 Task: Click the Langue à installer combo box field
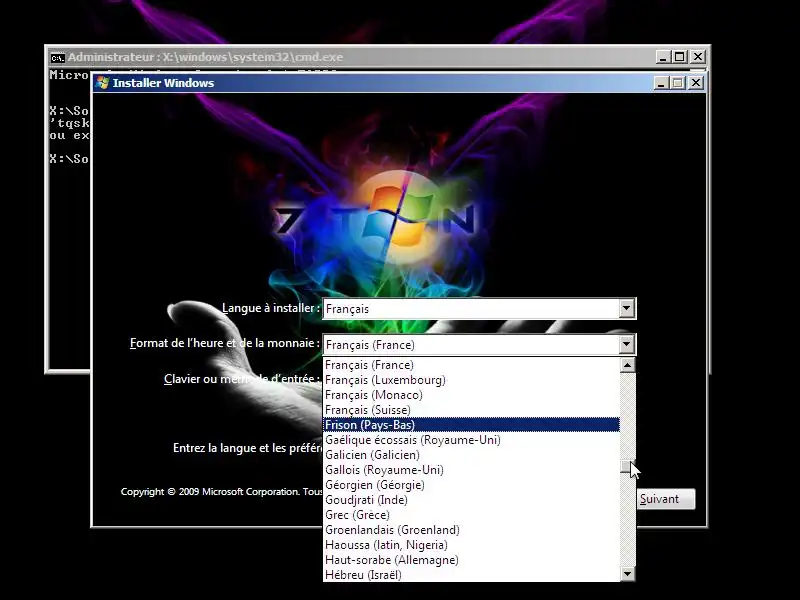[479, 309]
